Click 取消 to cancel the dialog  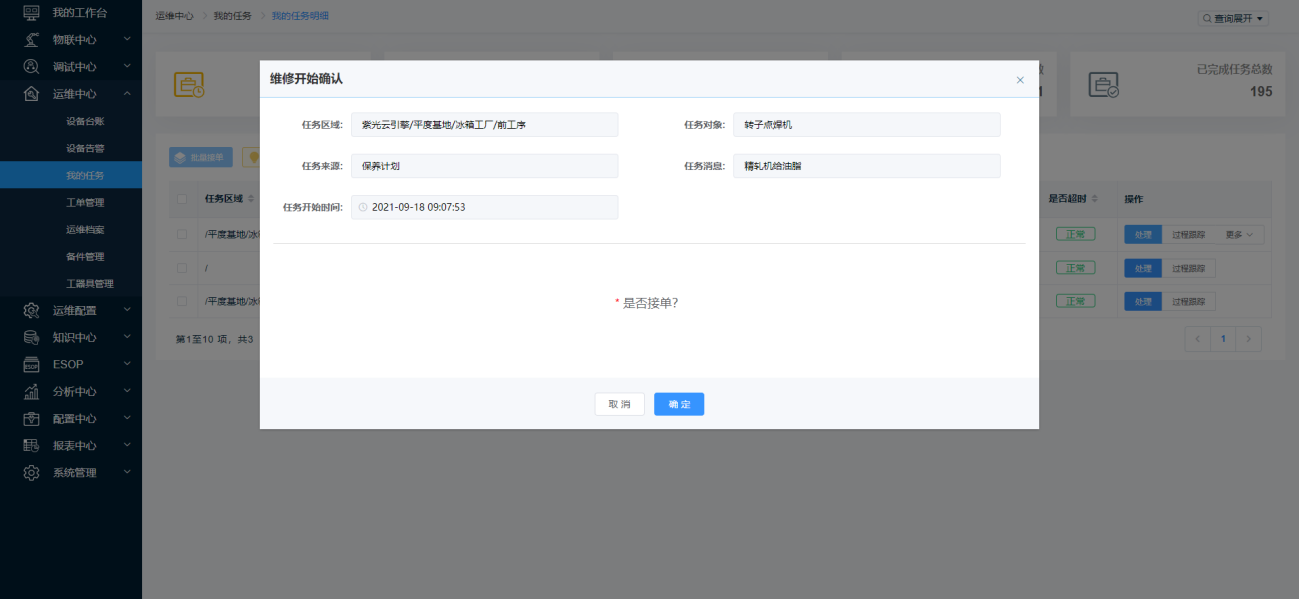click(x=619, y=404)
